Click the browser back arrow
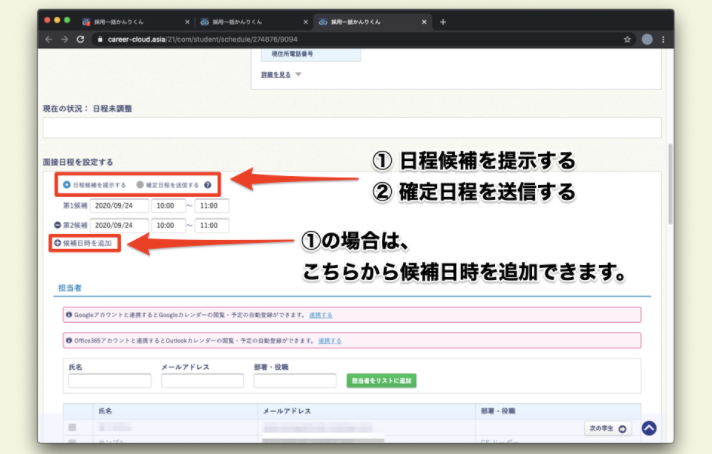Image resolution: width=712 pixels, height=454 pixels. pos(49,39)
